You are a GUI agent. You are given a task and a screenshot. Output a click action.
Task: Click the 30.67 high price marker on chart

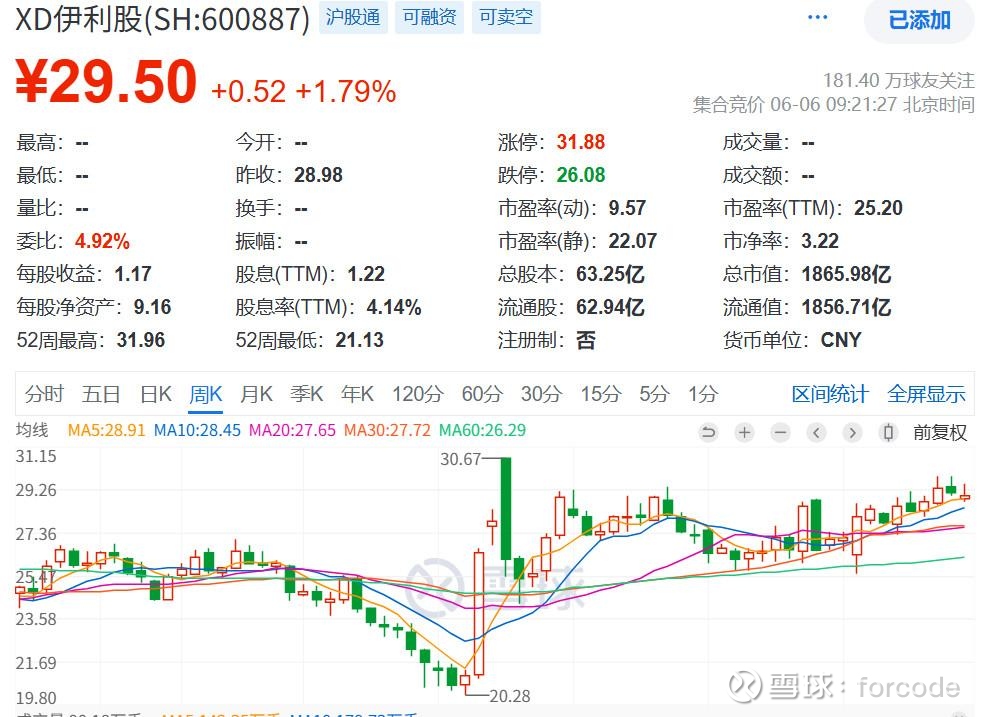(460, 459)
